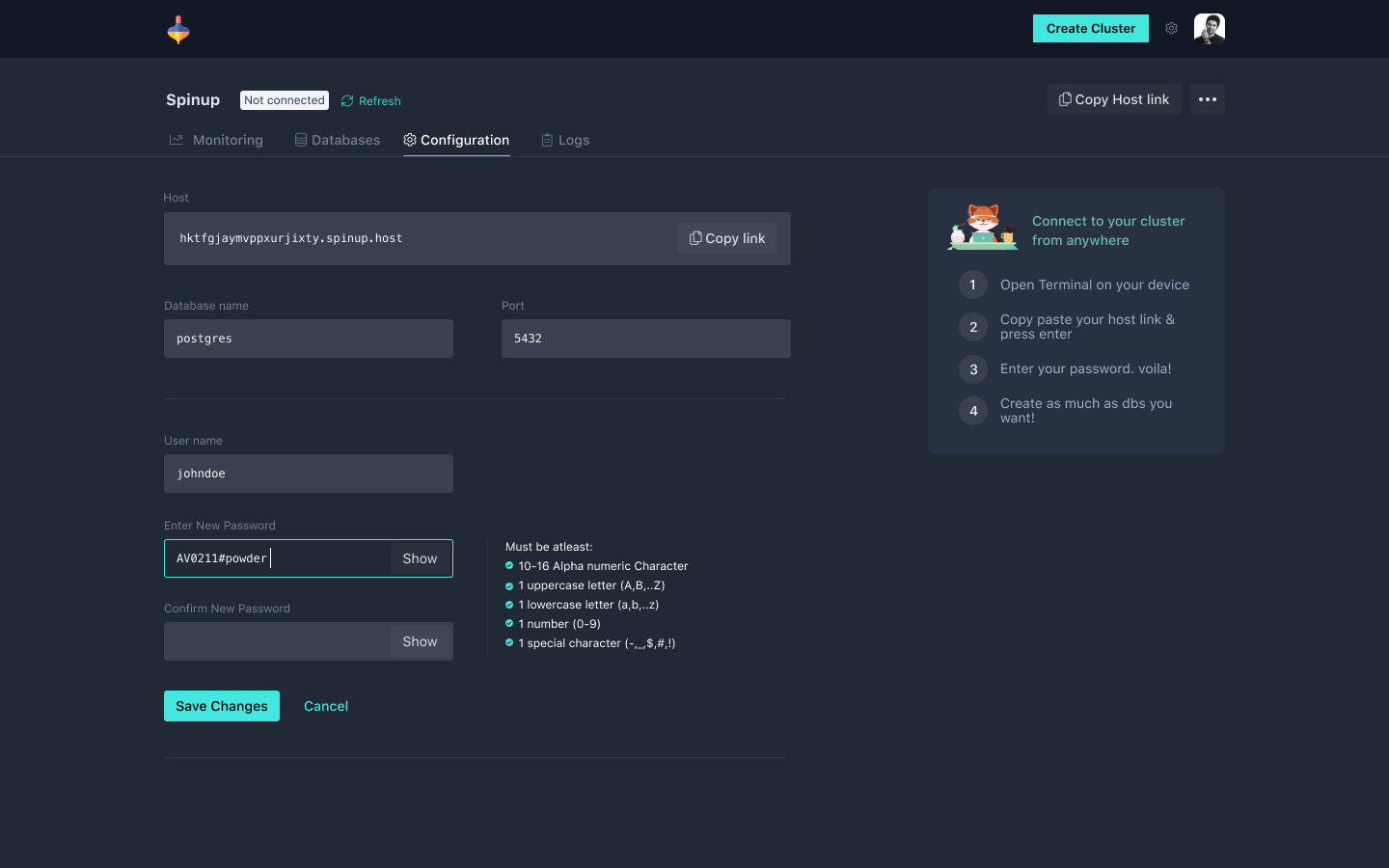This screenshot has width=1389, height=868.
Task: Save Changes to the configuration
Action: (x=222, y=706)
